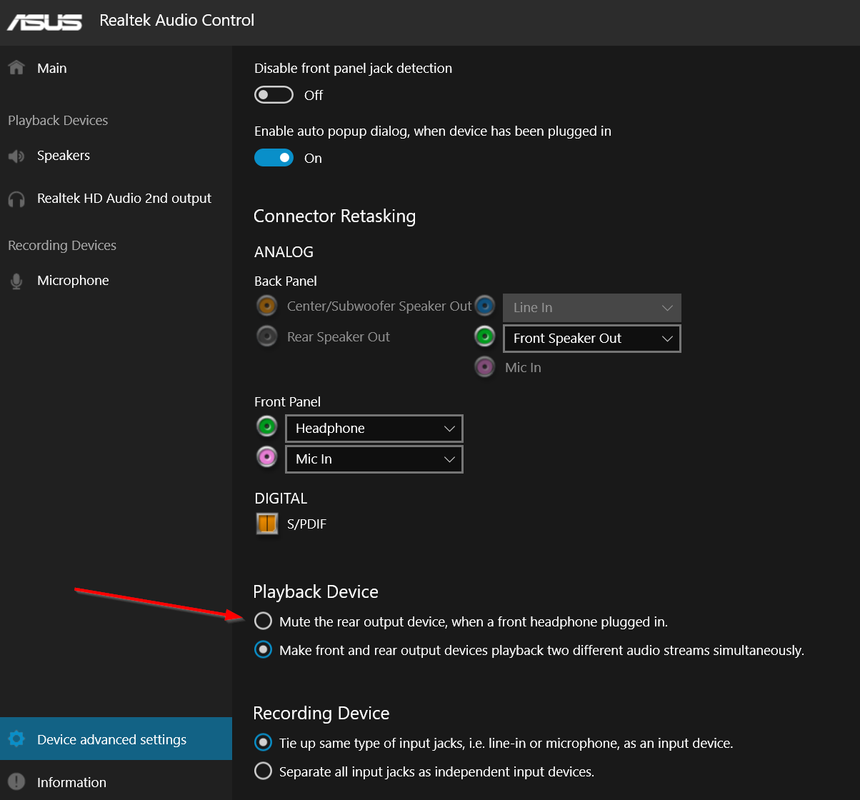Click the home icon beside Main

[x=16, y=67]
